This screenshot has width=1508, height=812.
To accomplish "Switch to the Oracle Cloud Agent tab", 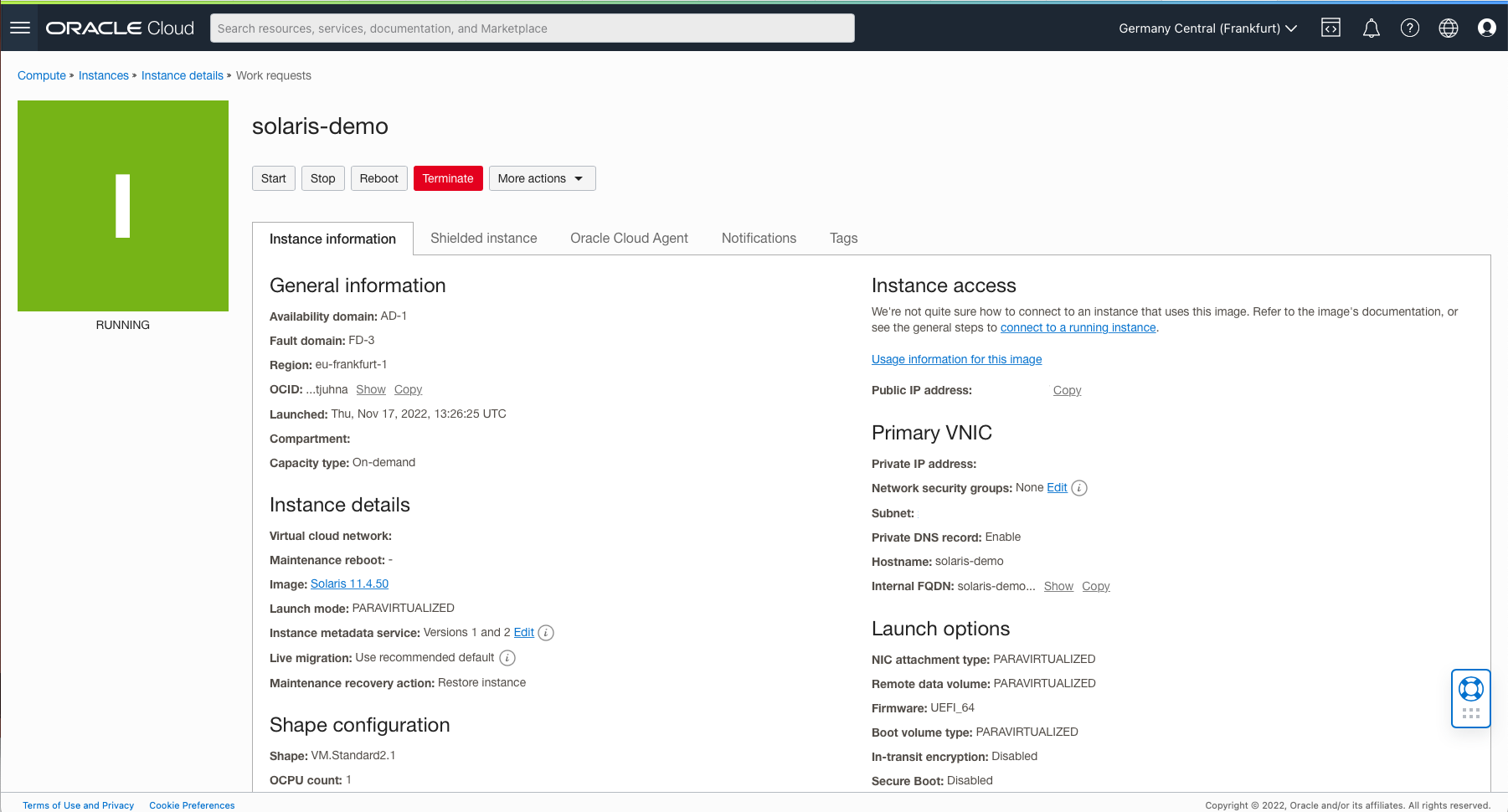I will coord(629,239).
